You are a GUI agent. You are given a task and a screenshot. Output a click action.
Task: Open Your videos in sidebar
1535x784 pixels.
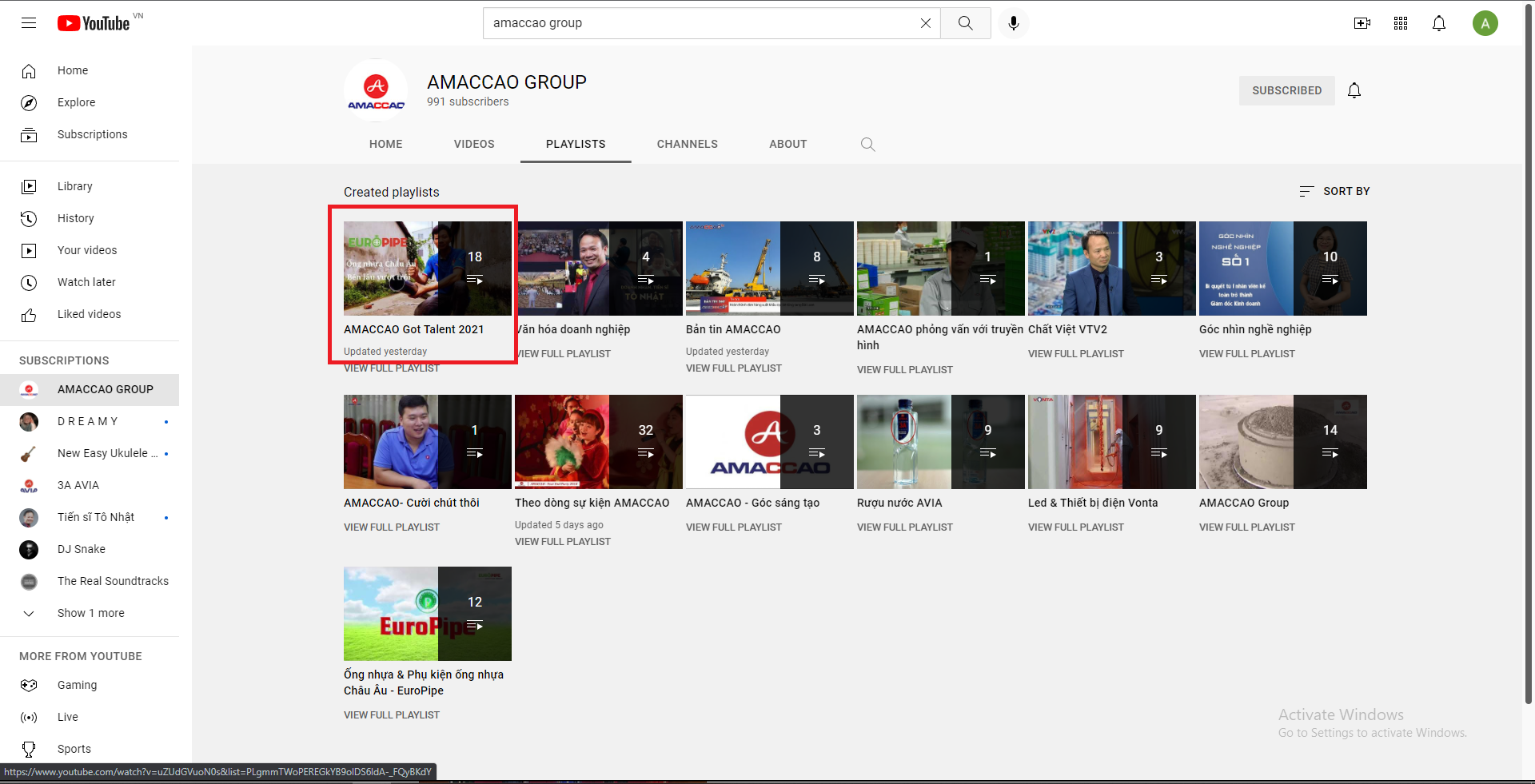coord(90,250)
